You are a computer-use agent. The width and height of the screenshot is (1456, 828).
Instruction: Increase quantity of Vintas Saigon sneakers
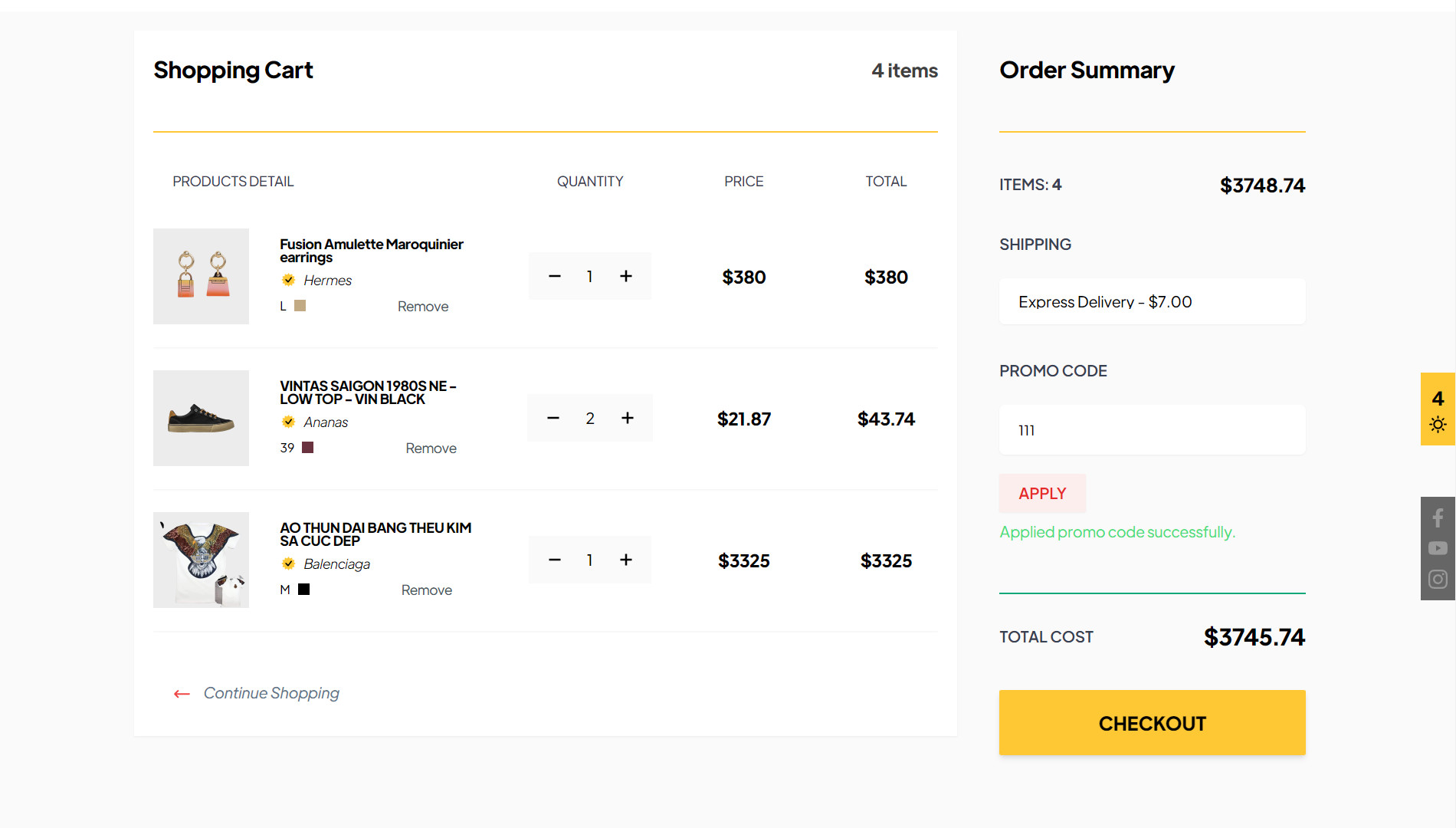[628, 418]
